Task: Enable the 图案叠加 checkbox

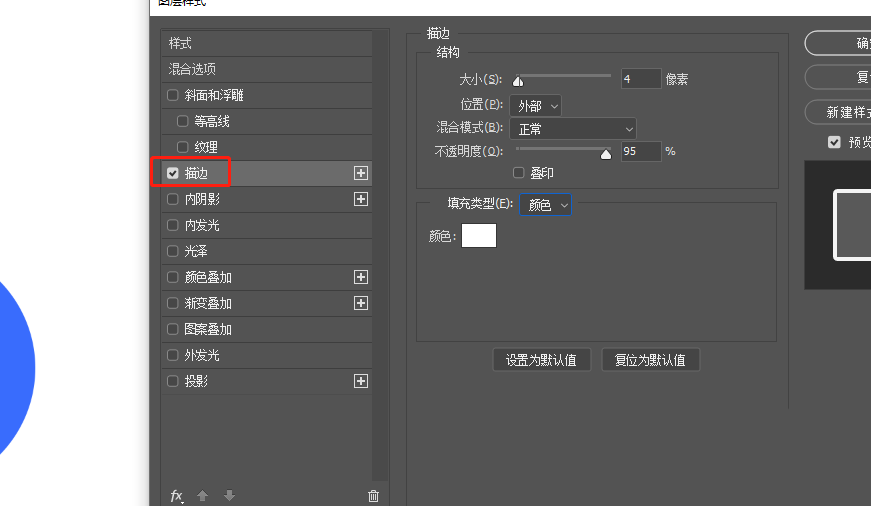Action: point(173,329)
